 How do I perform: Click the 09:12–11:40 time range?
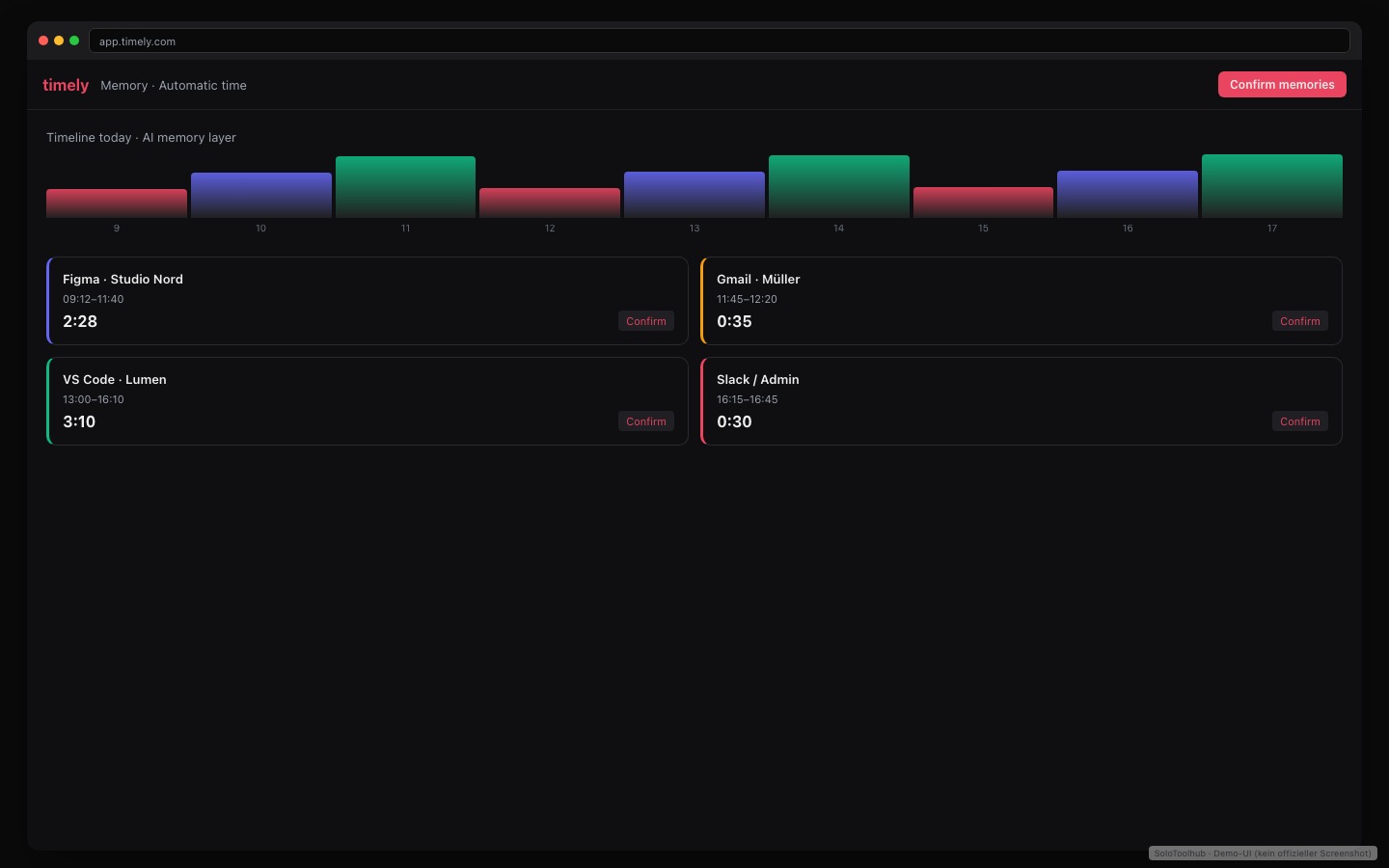click(x=94, y=299)
